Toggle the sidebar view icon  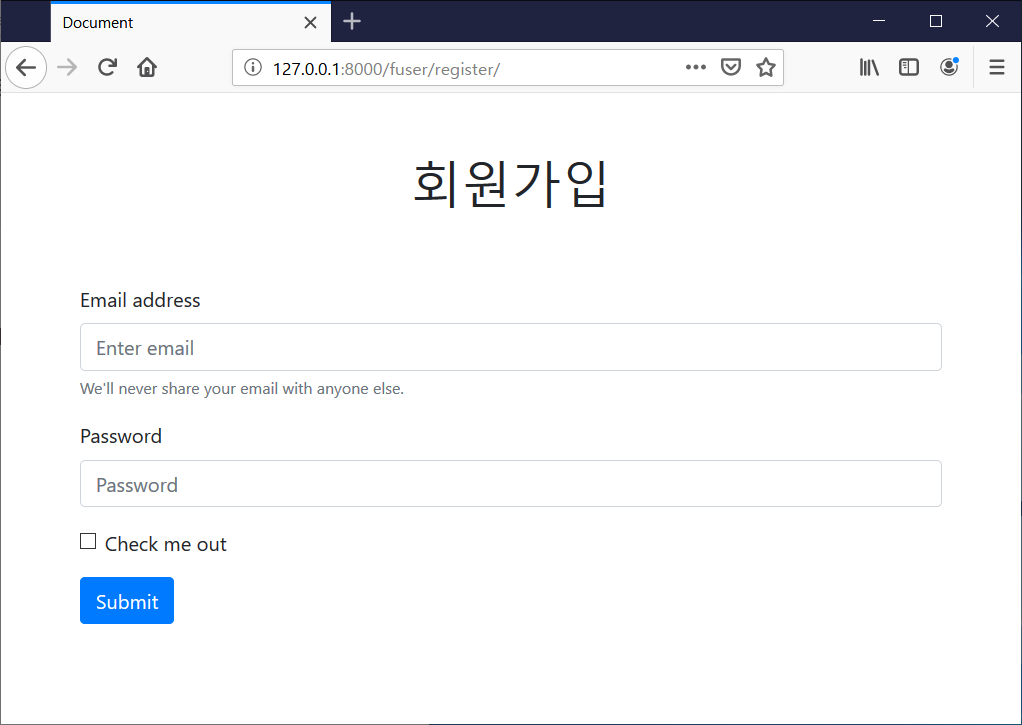pos(909,67)
